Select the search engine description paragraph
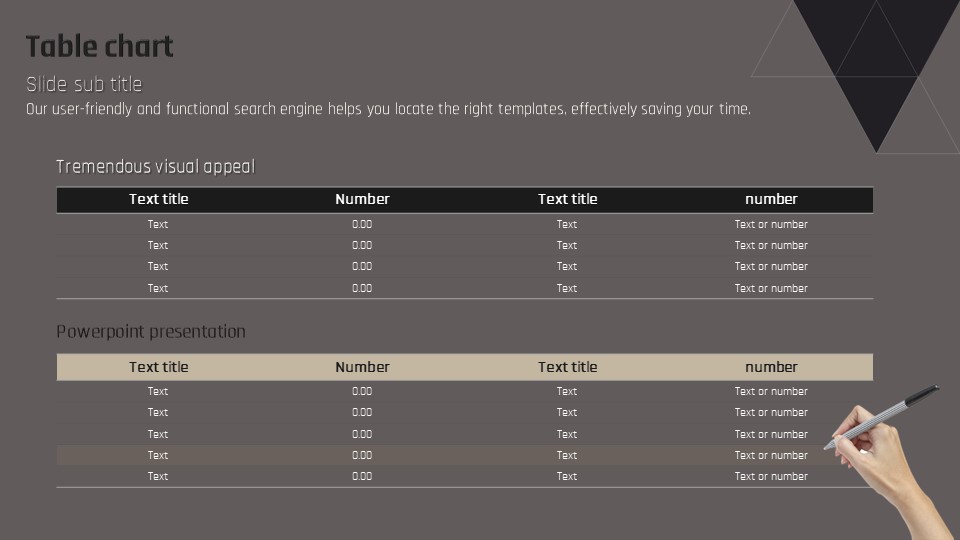Screen dimensions: 960x540 (388, 109)
